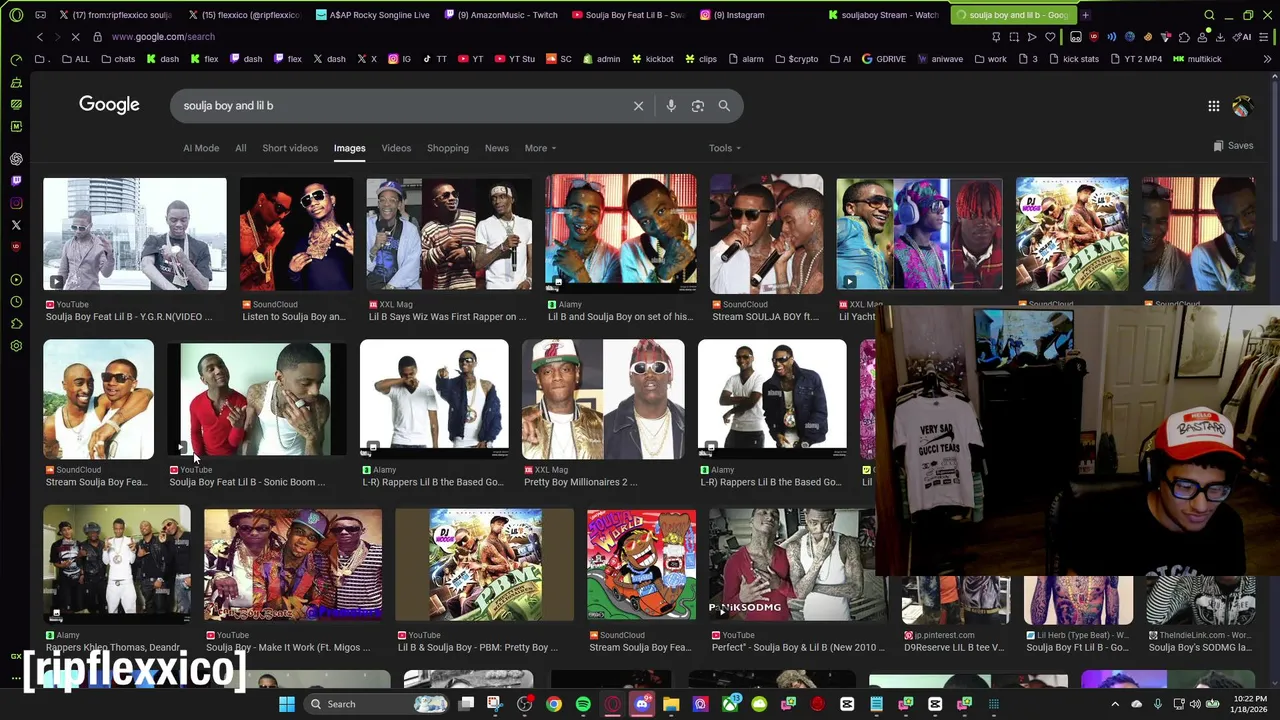Open Instagram in Opera sidebar
The width and height of the screenshot is (1280, 720).
[x=16, y=203]
